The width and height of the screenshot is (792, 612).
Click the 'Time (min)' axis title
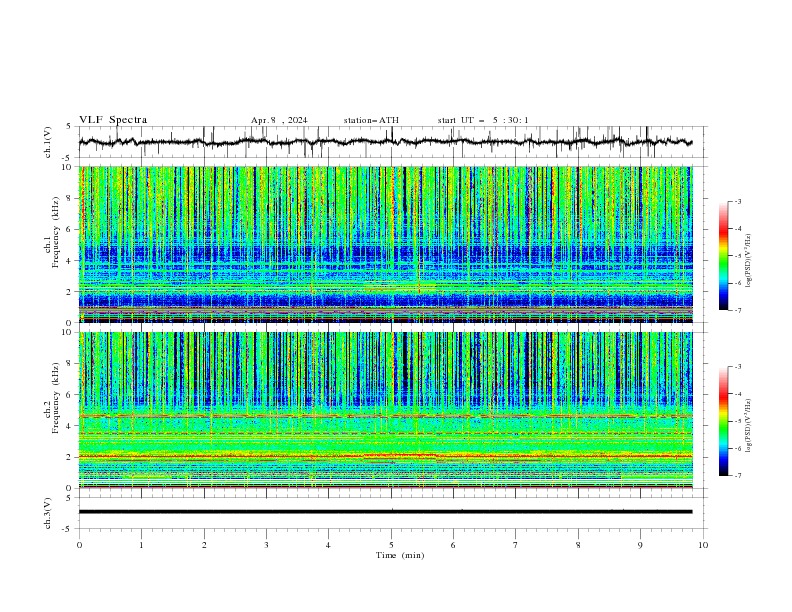pyautogui.click(x=400, y=555)
